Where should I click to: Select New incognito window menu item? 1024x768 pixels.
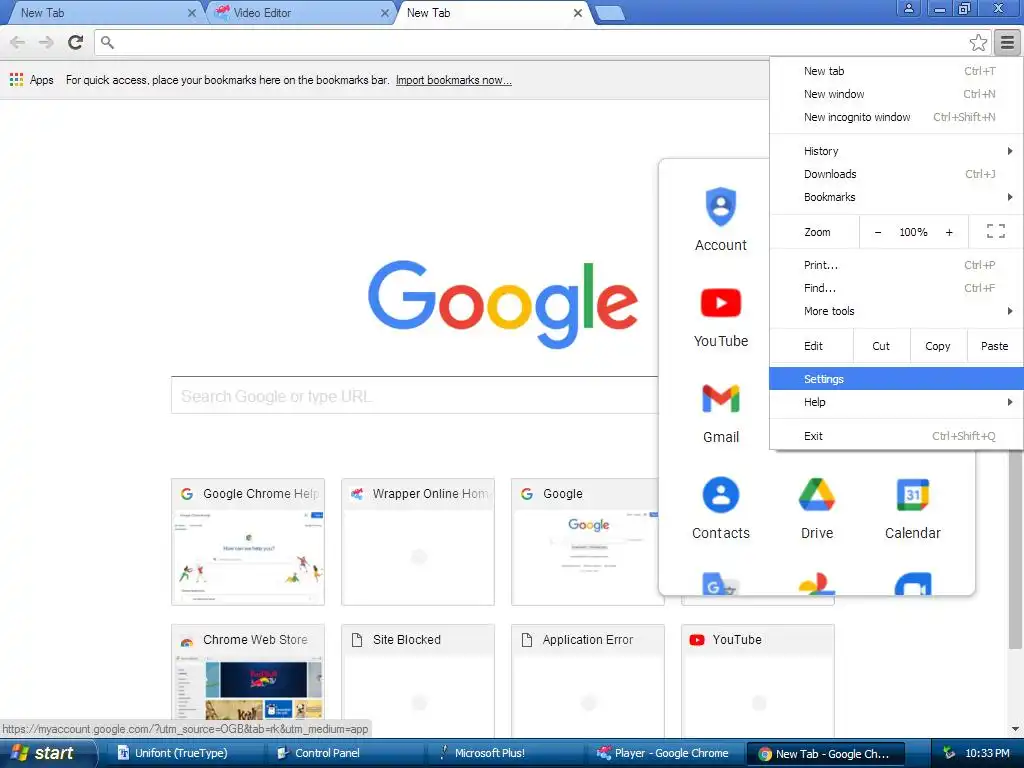(x=896, y=117)
